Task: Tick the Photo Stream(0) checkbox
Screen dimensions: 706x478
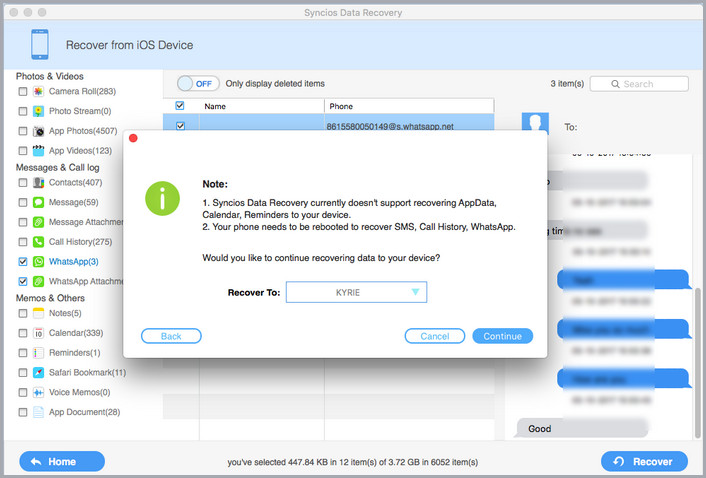Action: click(x=23, y=111)
